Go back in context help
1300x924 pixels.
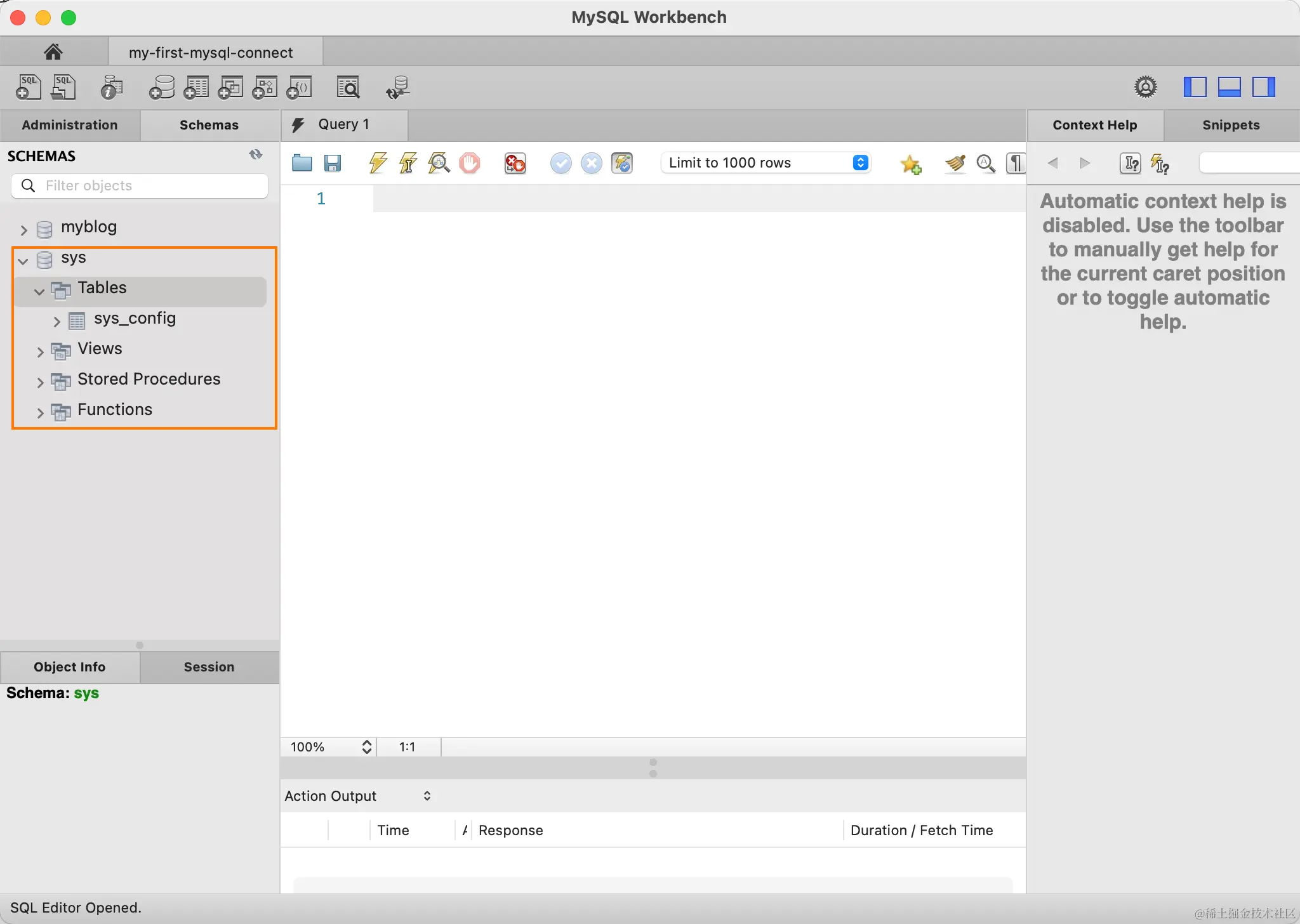[1052, 163]
